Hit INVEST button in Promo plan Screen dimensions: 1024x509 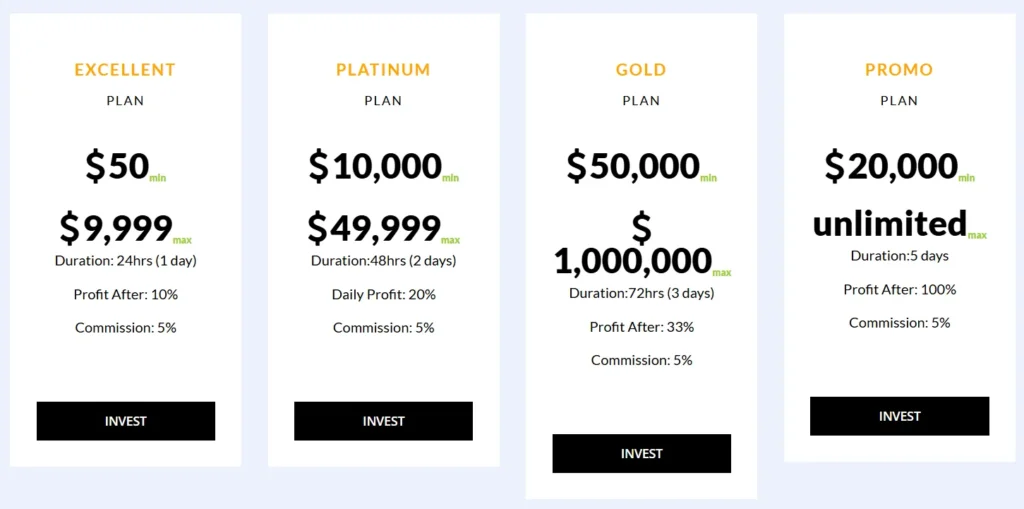coord(899,416)
